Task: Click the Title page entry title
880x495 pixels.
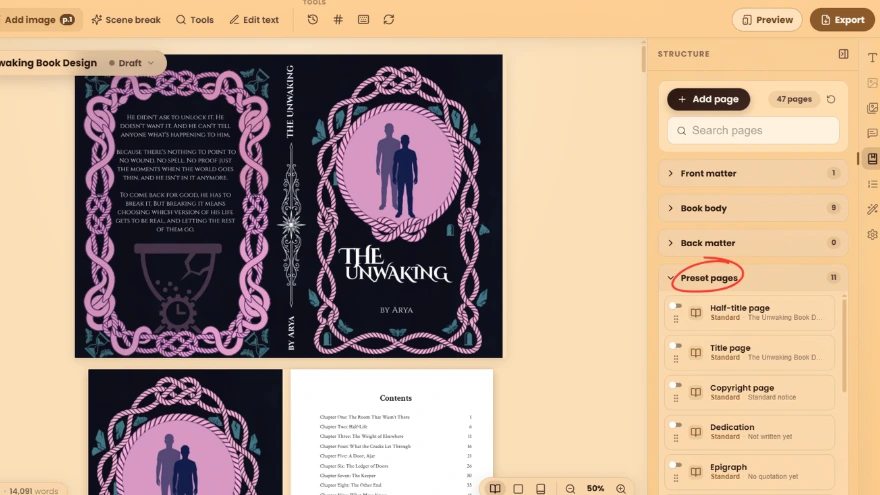Action: (x=730, y=348)
